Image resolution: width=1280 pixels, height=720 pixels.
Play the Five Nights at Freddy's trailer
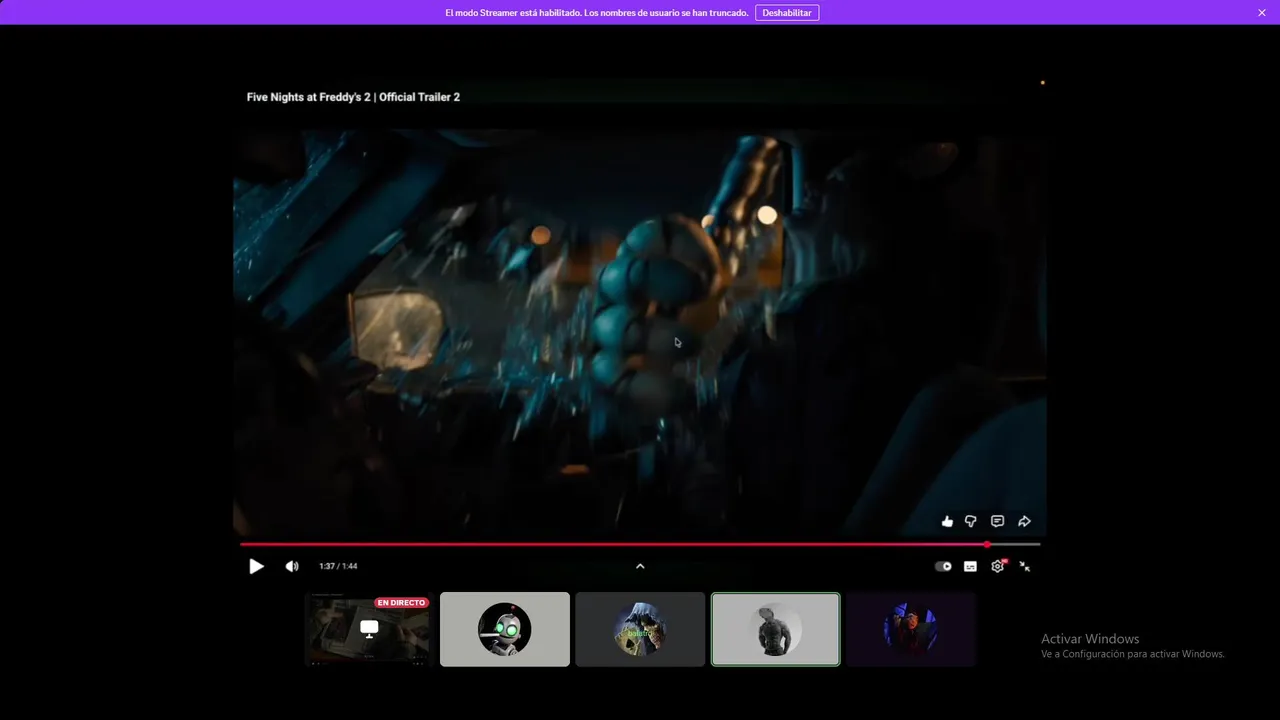(x=256, y=566)
